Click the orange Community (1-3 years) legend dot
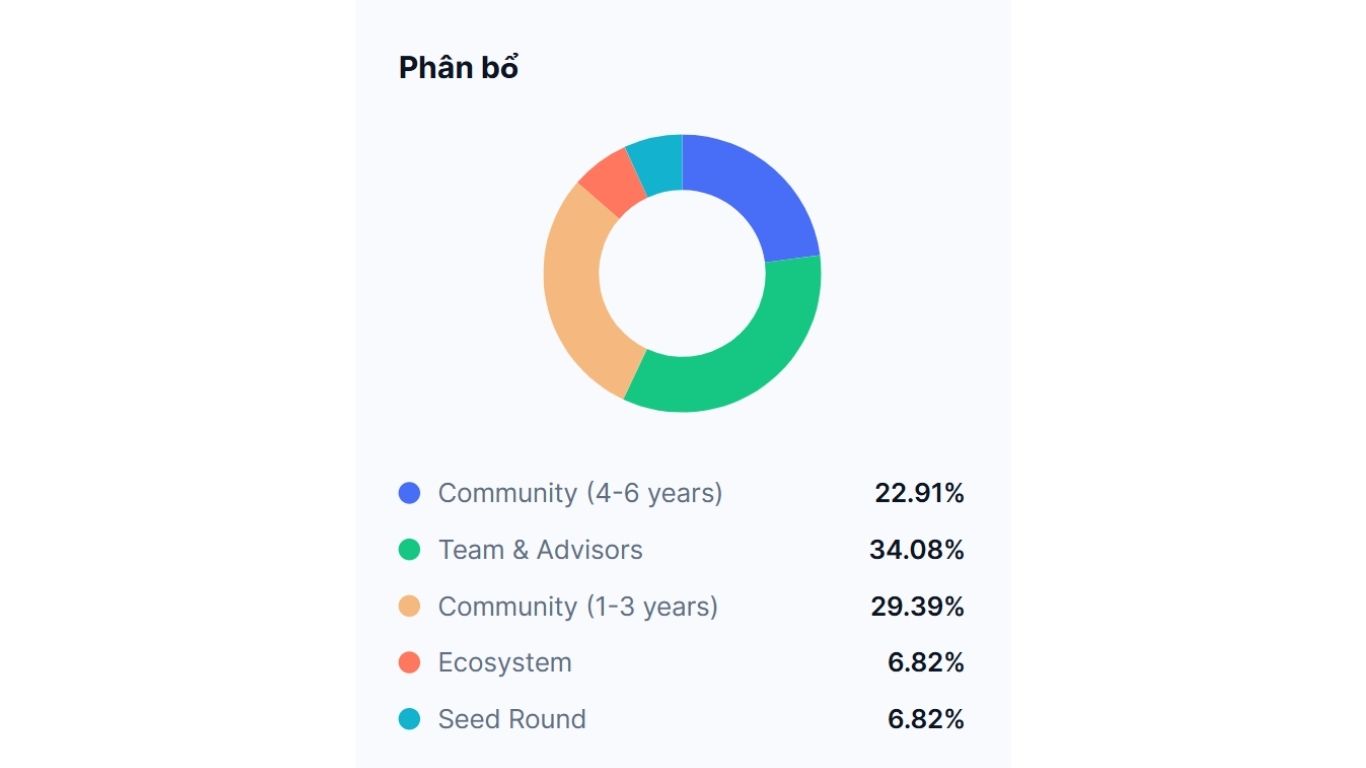 click(x=409, y=606)
